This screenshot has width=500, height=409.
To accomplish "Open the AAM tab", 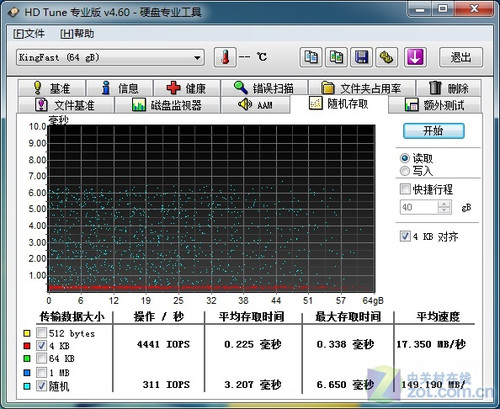I will pos(255,105).
